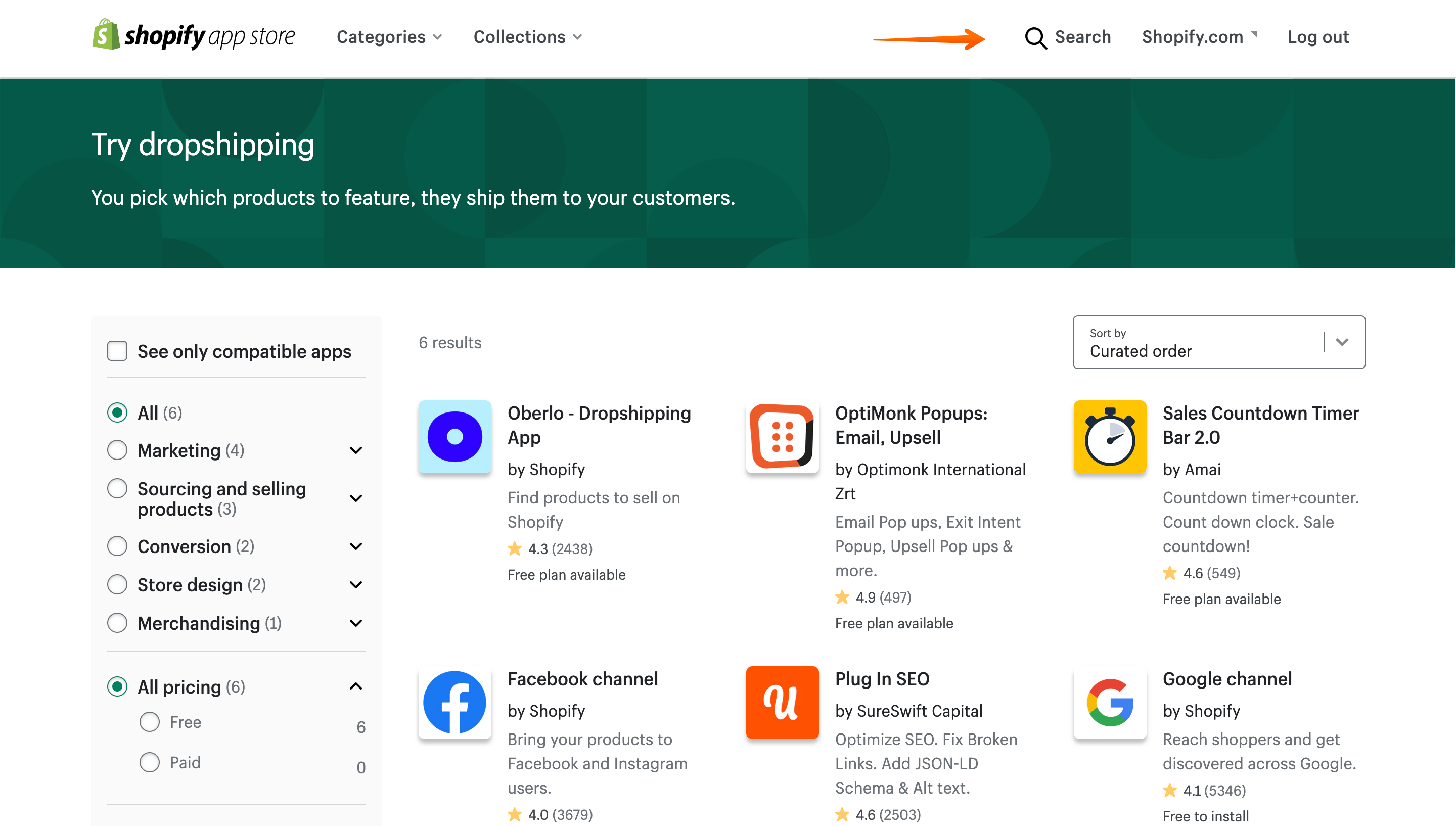Click the star icon next to Google channel rating
This screenshot has width=1456, height=826.
click(x=1169, y=790)
